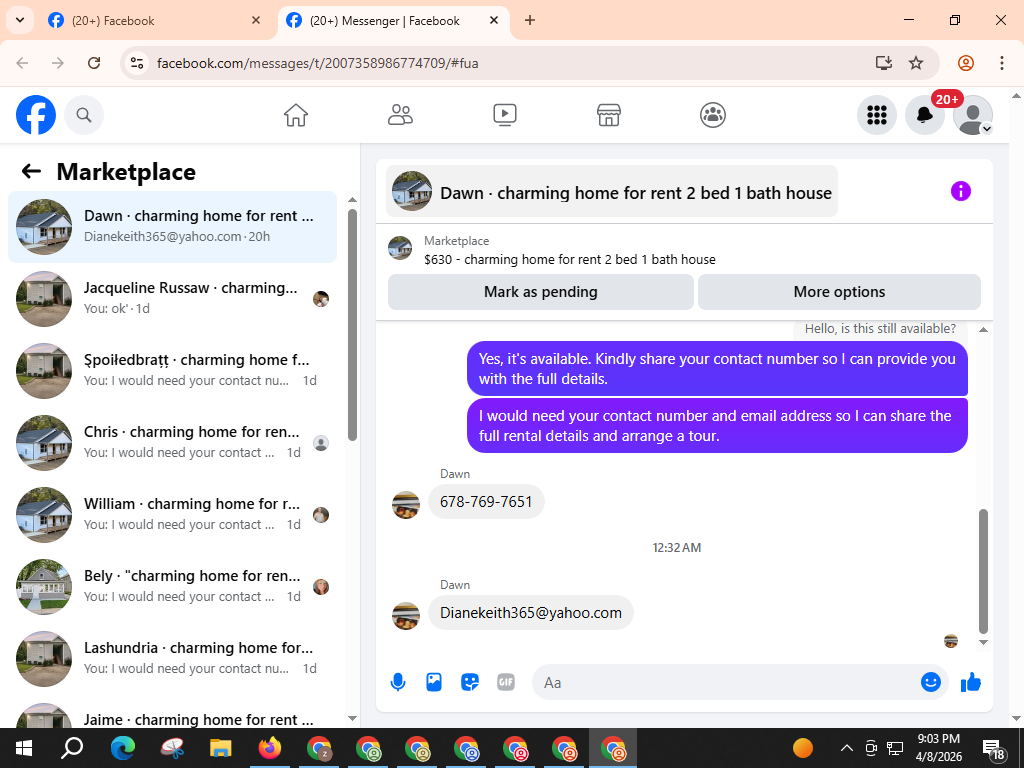Open a new browser tab
This screenshot has width=1024, height=768.
pyautogui.click(x=530, y=20)
